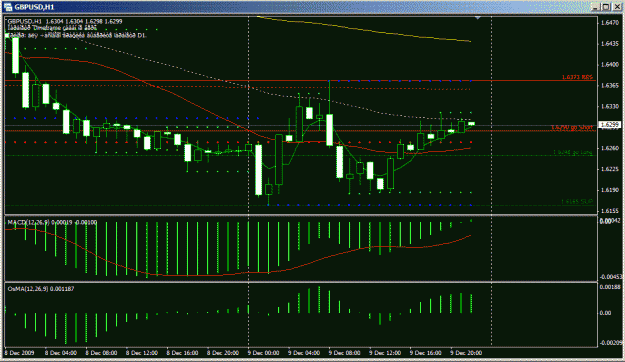625x362 pixels.
Task: Click the 1.6225 price scale value
Action: (x=610, y=169)
